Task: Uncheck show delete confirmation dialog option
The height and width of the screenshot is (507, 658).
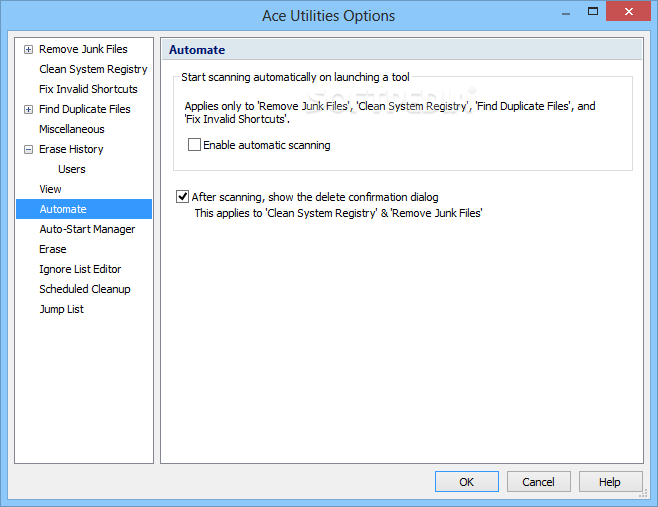Action: click(x=182, y=196)
